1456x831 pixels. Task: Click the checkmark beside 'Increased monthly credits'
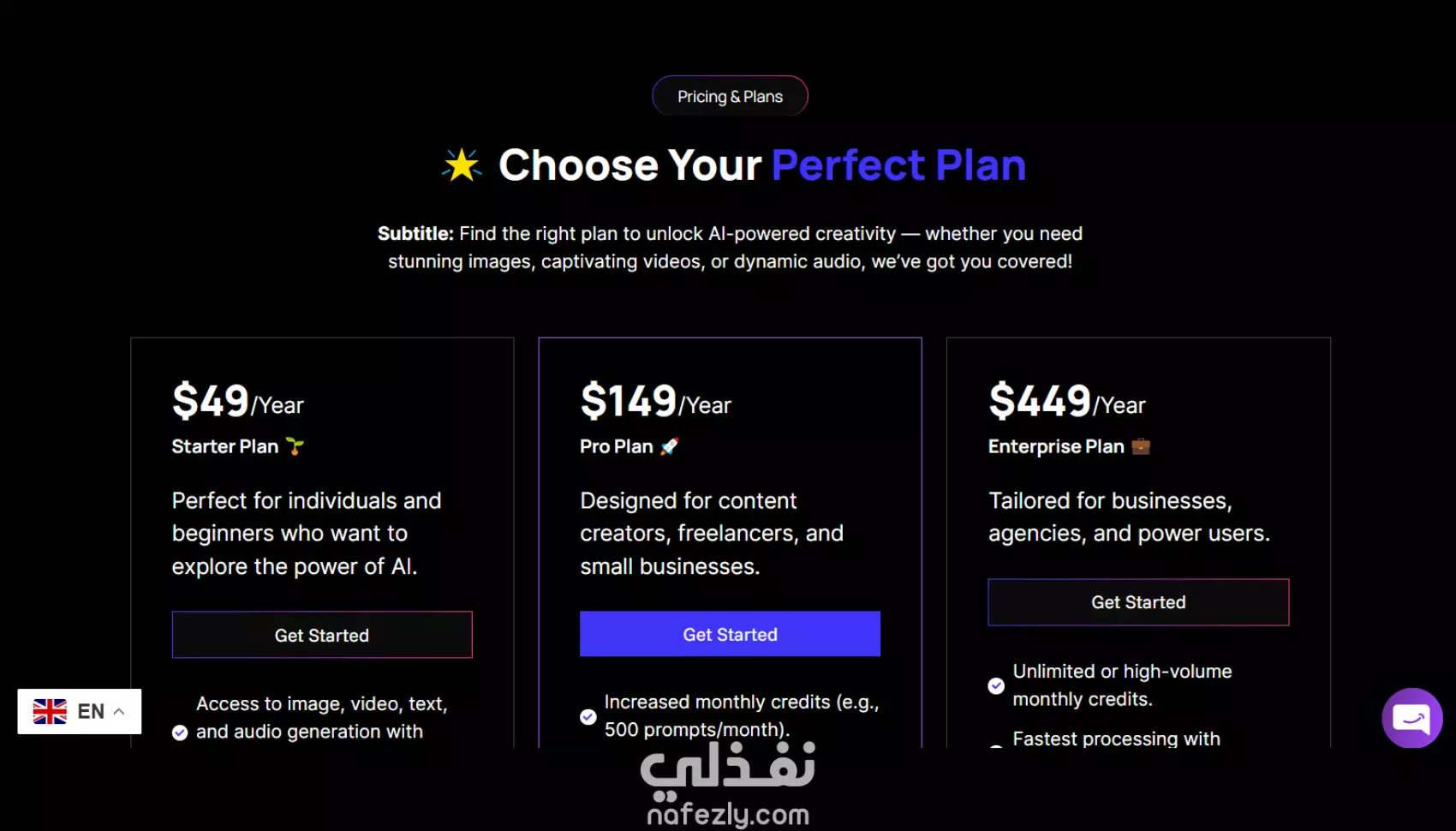[588, 717]
